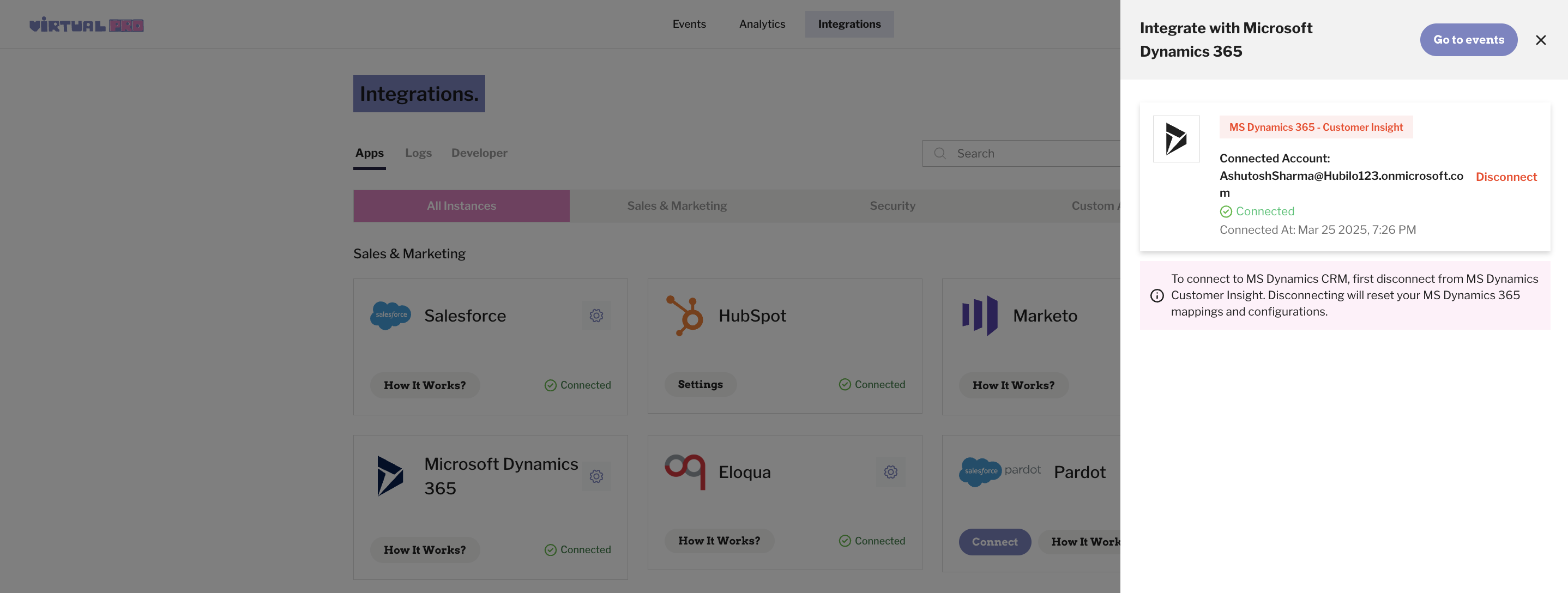Switch to the Apps tab
This screenshot has height=593, width=1568.
(370, 153)
